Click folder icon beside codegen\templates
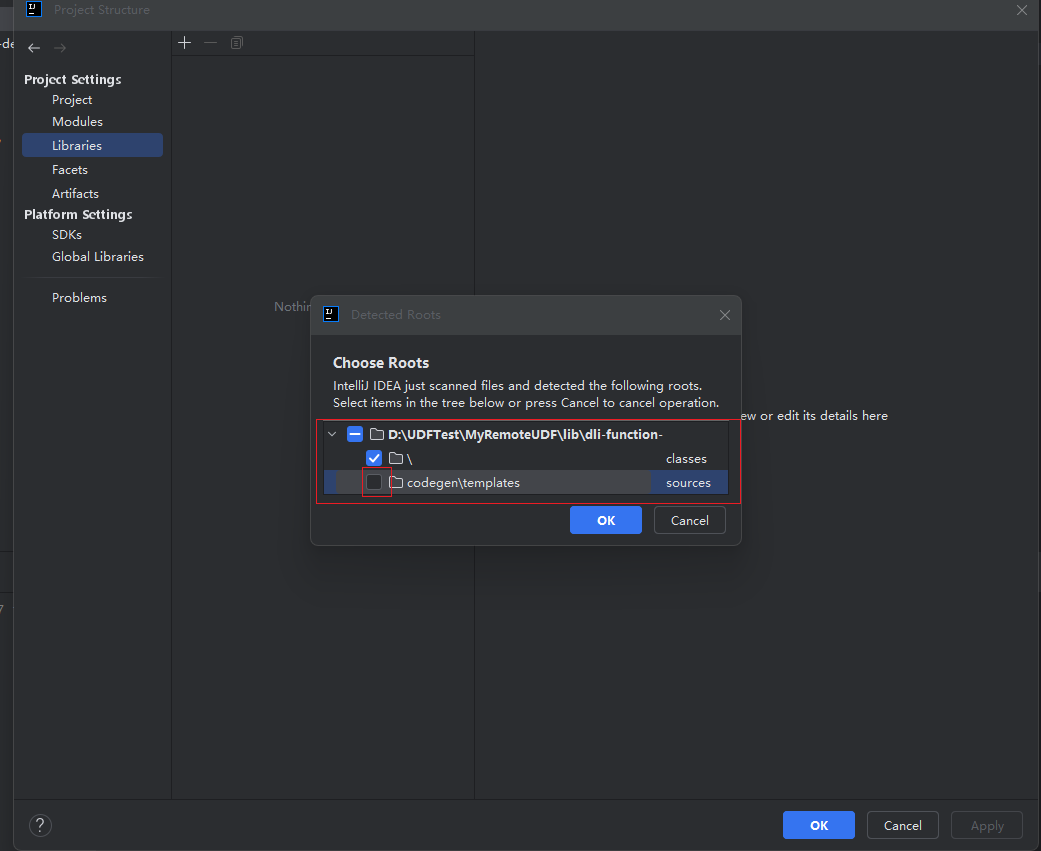1041x851 pixels. [396, 483]
